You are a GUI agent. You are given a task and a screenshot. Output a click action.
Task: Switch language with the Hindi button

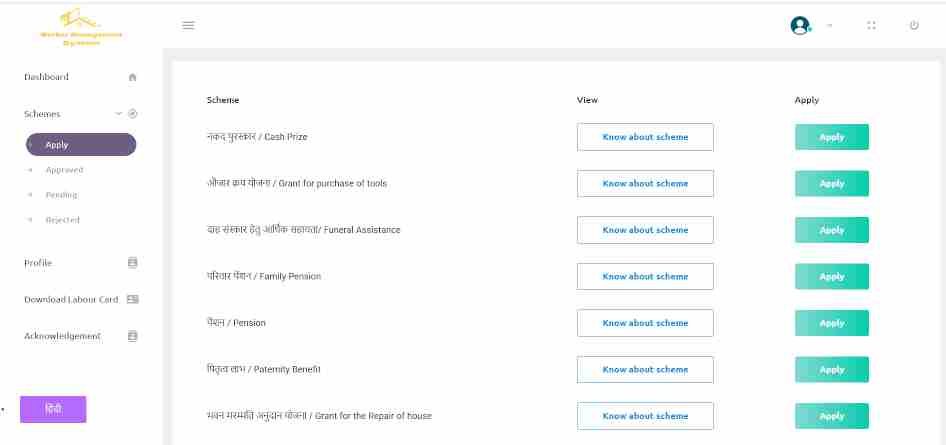(x=53, y=409)
